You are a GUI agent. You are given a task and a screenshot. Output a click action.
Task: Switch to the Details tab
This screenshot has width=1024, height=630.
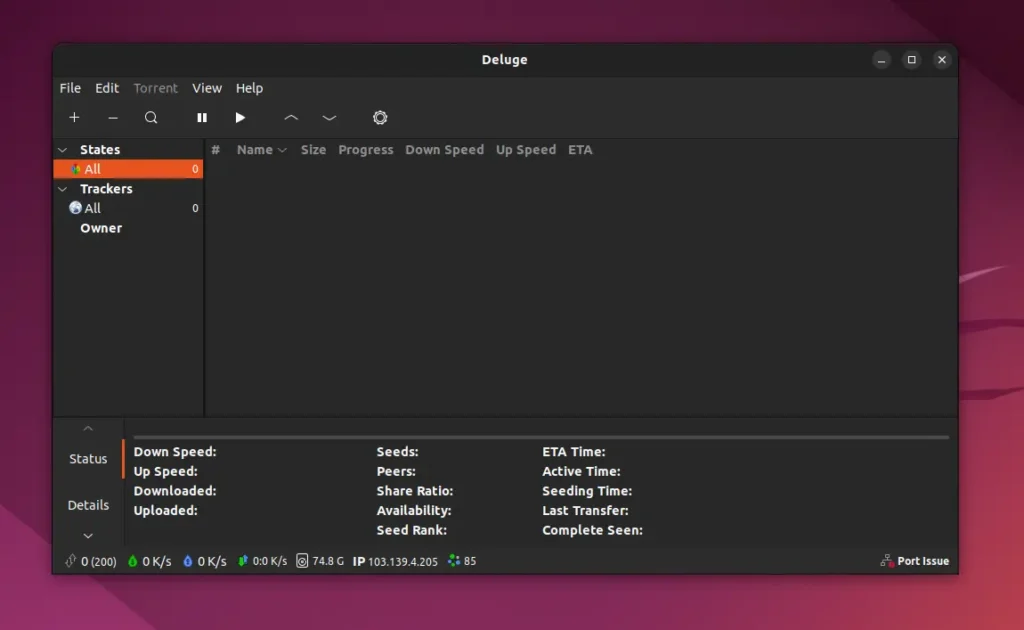tap(88, 505)
